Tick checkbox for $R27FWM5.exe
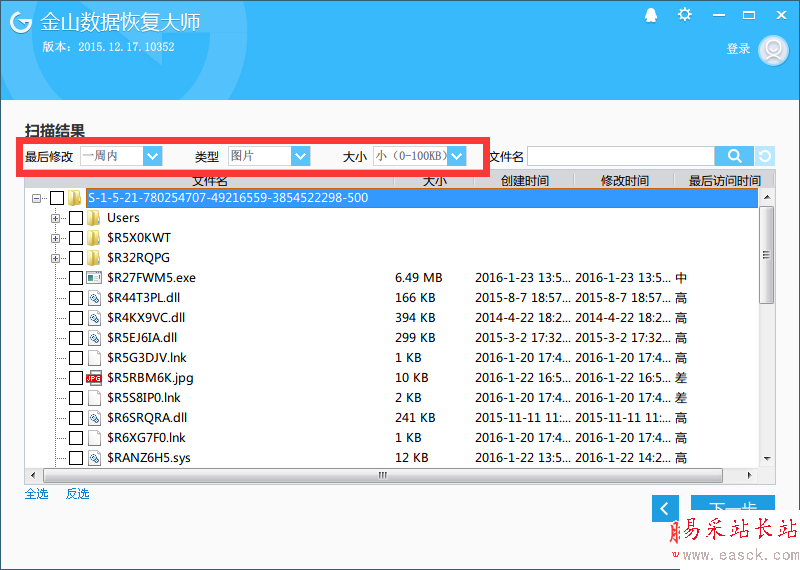Screen dimensions: 800x570 coord(76,278)
